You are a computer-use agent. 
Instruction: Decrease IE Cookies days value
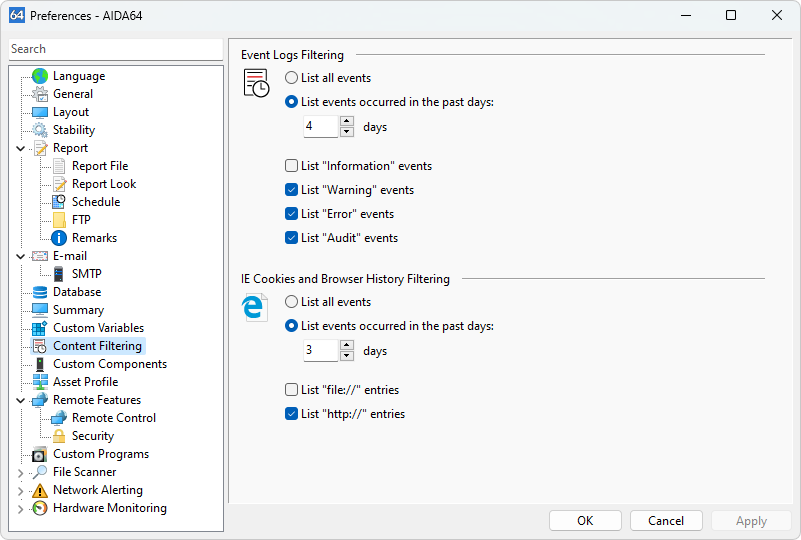(x=347, y=356)
